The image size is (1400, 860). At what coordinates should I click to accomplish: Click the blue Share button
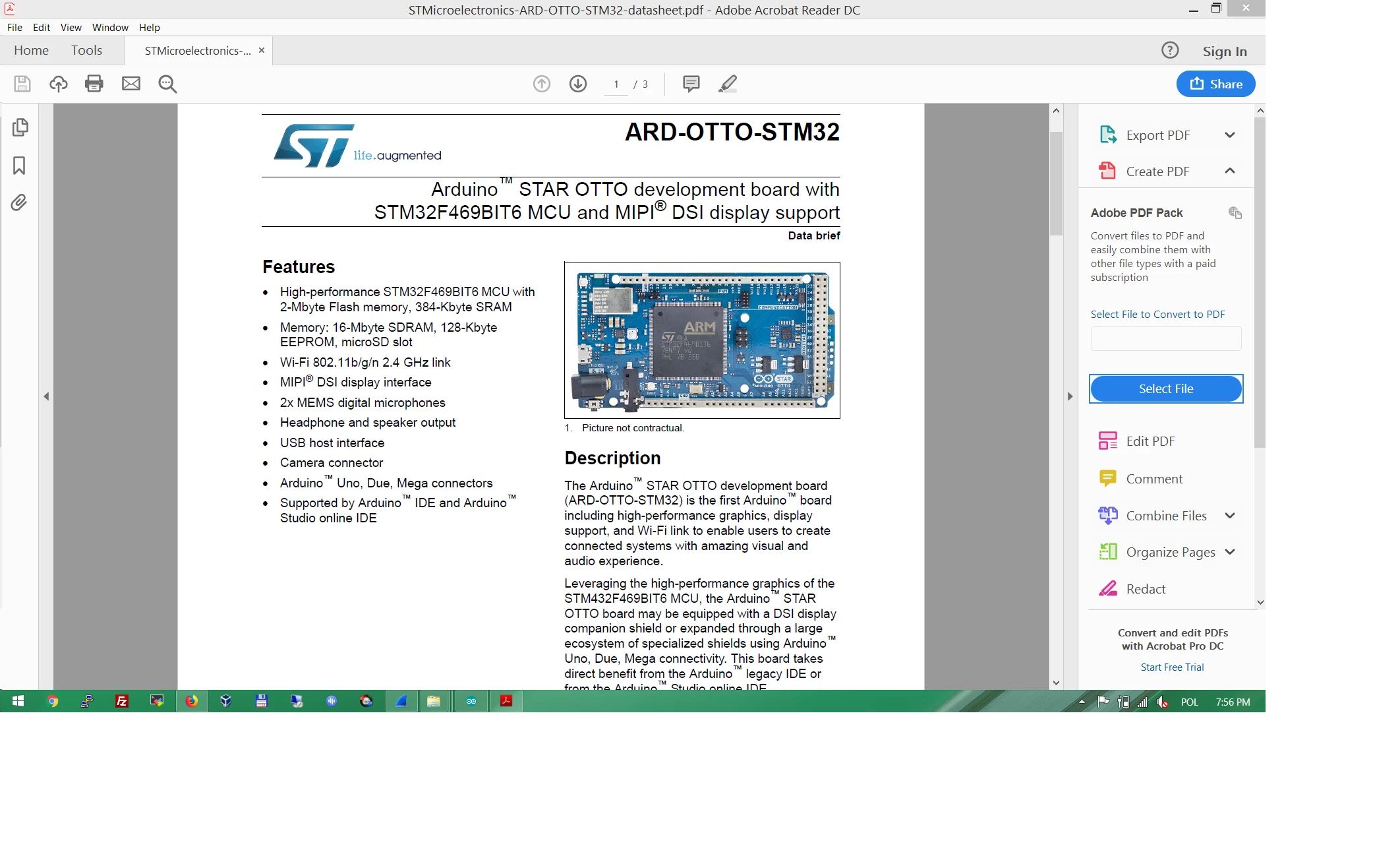click(x=1215, y=84)
